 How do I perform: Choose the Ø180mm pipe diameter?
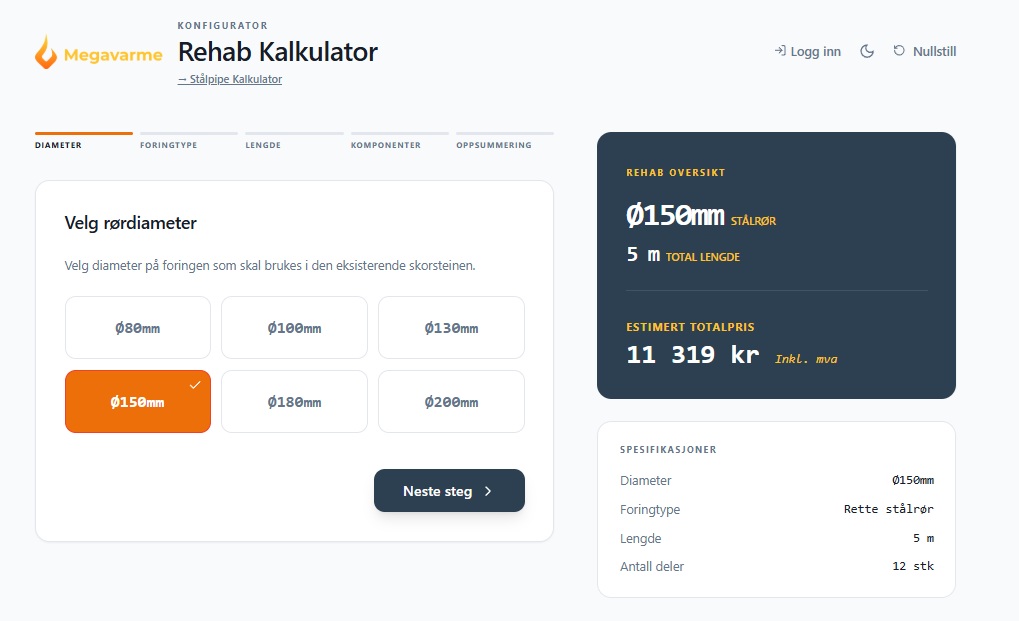coord(294,402)
